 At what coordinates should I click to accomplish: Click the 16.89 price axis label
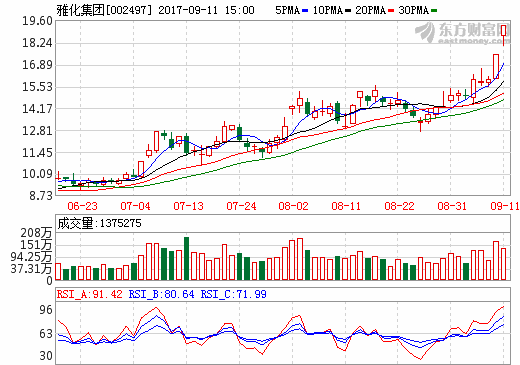(x=37, y=65)
